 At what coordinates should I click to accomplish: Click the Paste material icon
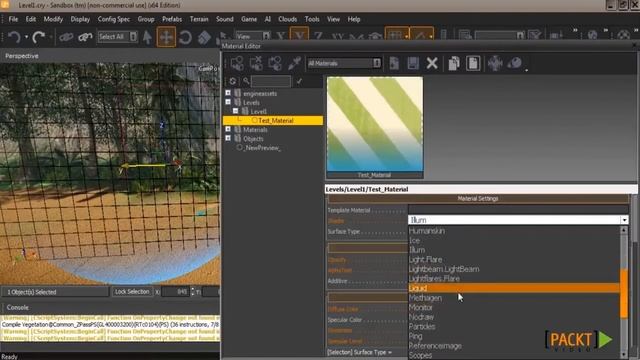click(x=473, y=63)
